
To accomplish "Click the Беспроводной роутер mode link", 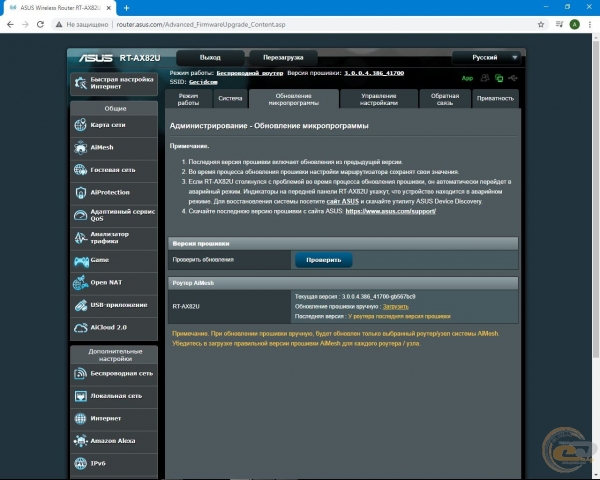I will tap(250, 73).
